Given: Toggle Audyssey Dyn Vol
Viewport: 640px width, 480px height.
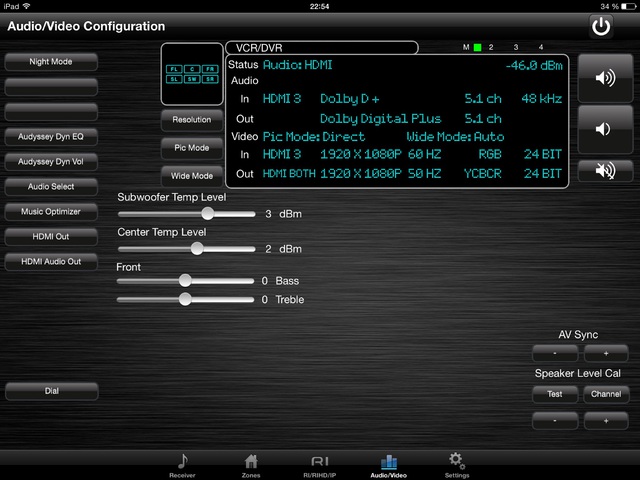Looking at the screenshot, I should point(51,162).
